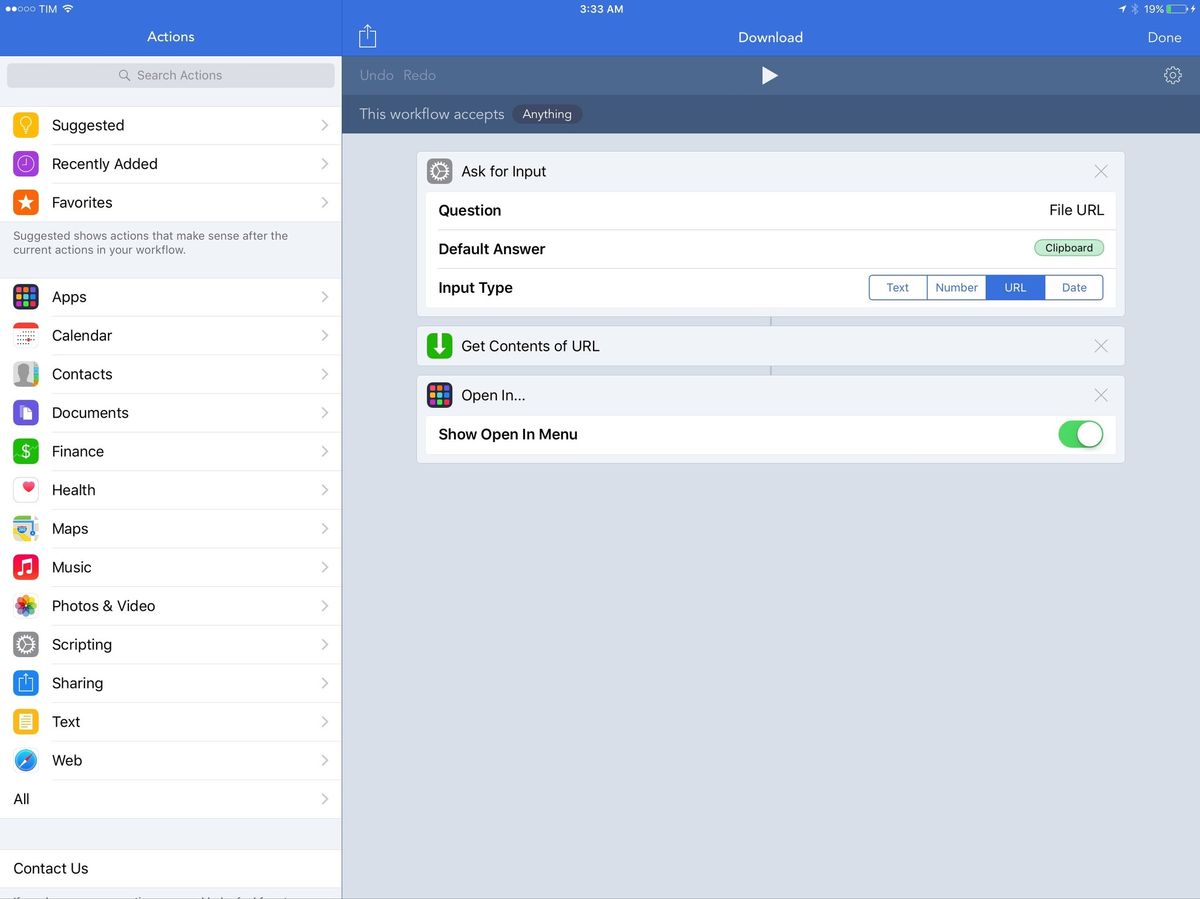This screenshot has height=899, width=1200.
Task: Tap the Open In... action icon
Action: pyautogui.click(x=439, y=395)
